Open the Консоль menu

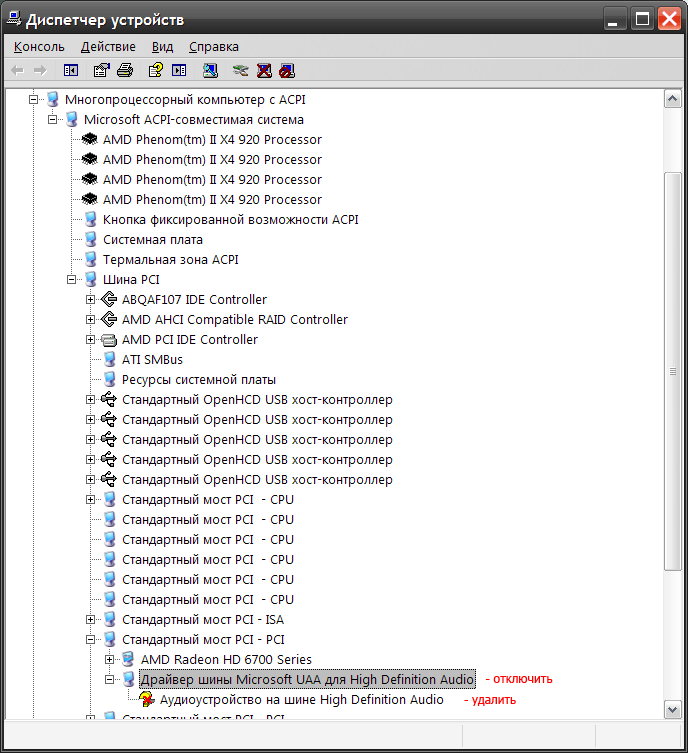tap(39, 47)
